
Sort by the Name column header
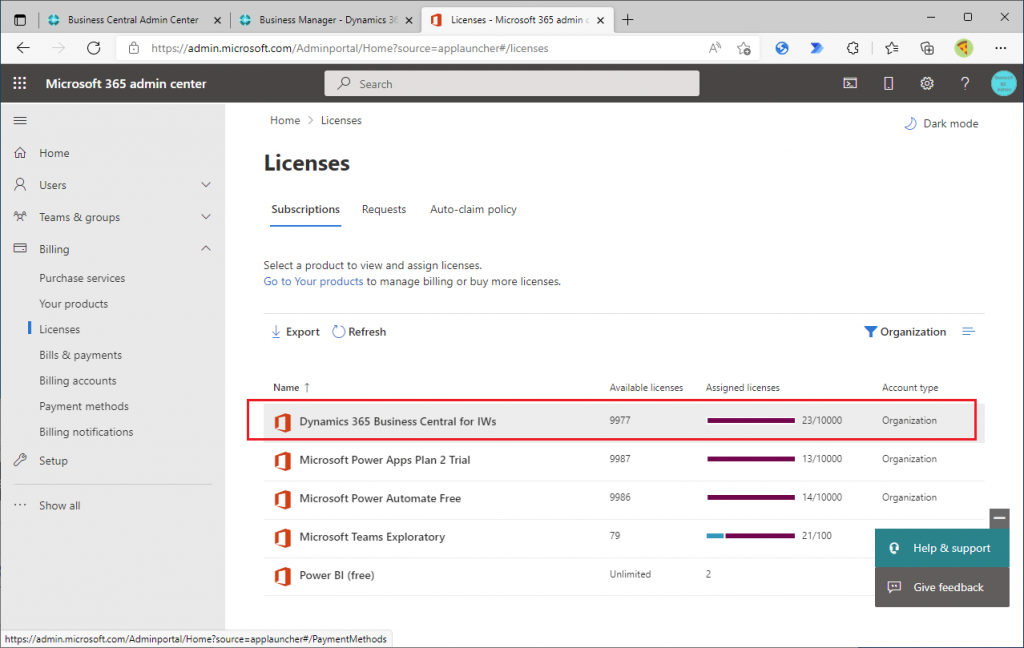291,387
